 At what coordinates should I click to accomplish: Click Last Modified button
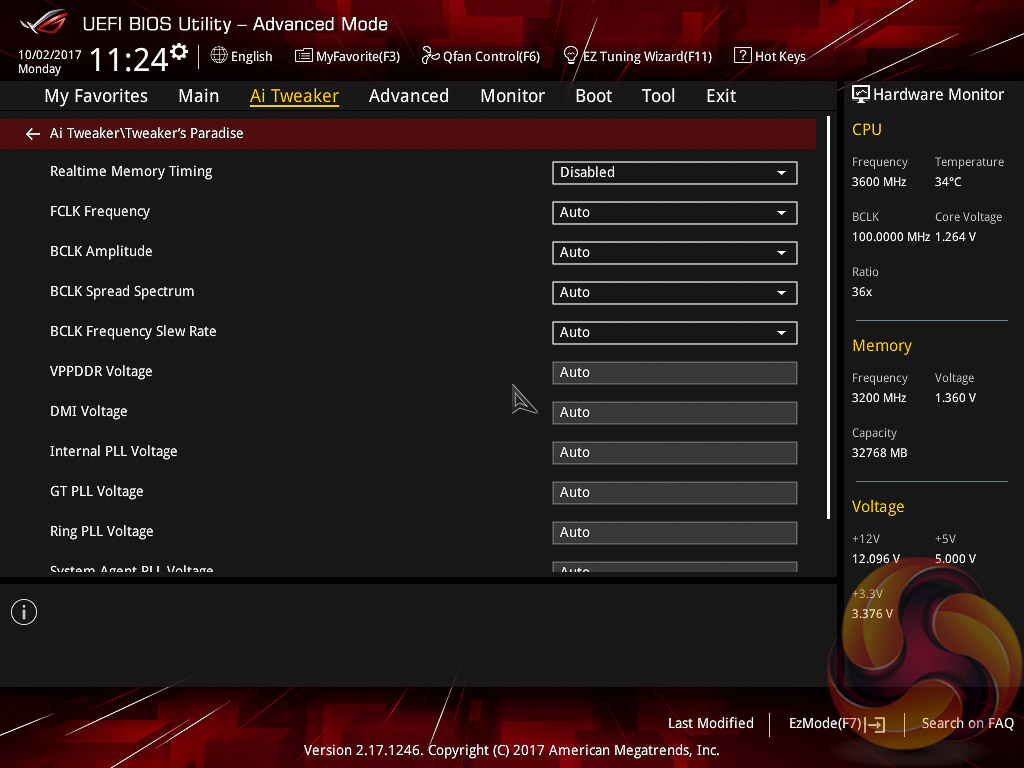tap(711, 723)
